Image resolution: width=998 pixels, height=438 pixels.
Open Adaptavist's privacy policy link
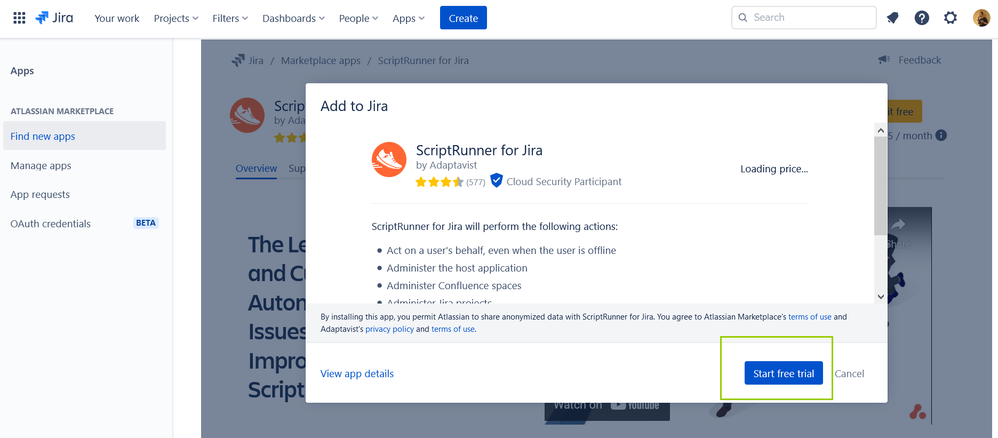tap(390, 329)
